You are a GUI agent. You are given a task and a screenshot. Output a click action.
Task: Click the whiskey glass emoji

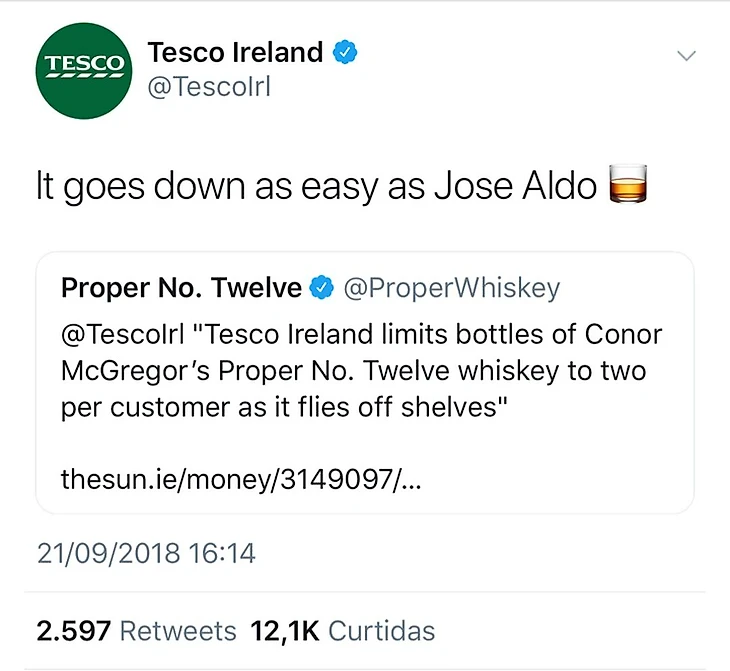[629, 186]
